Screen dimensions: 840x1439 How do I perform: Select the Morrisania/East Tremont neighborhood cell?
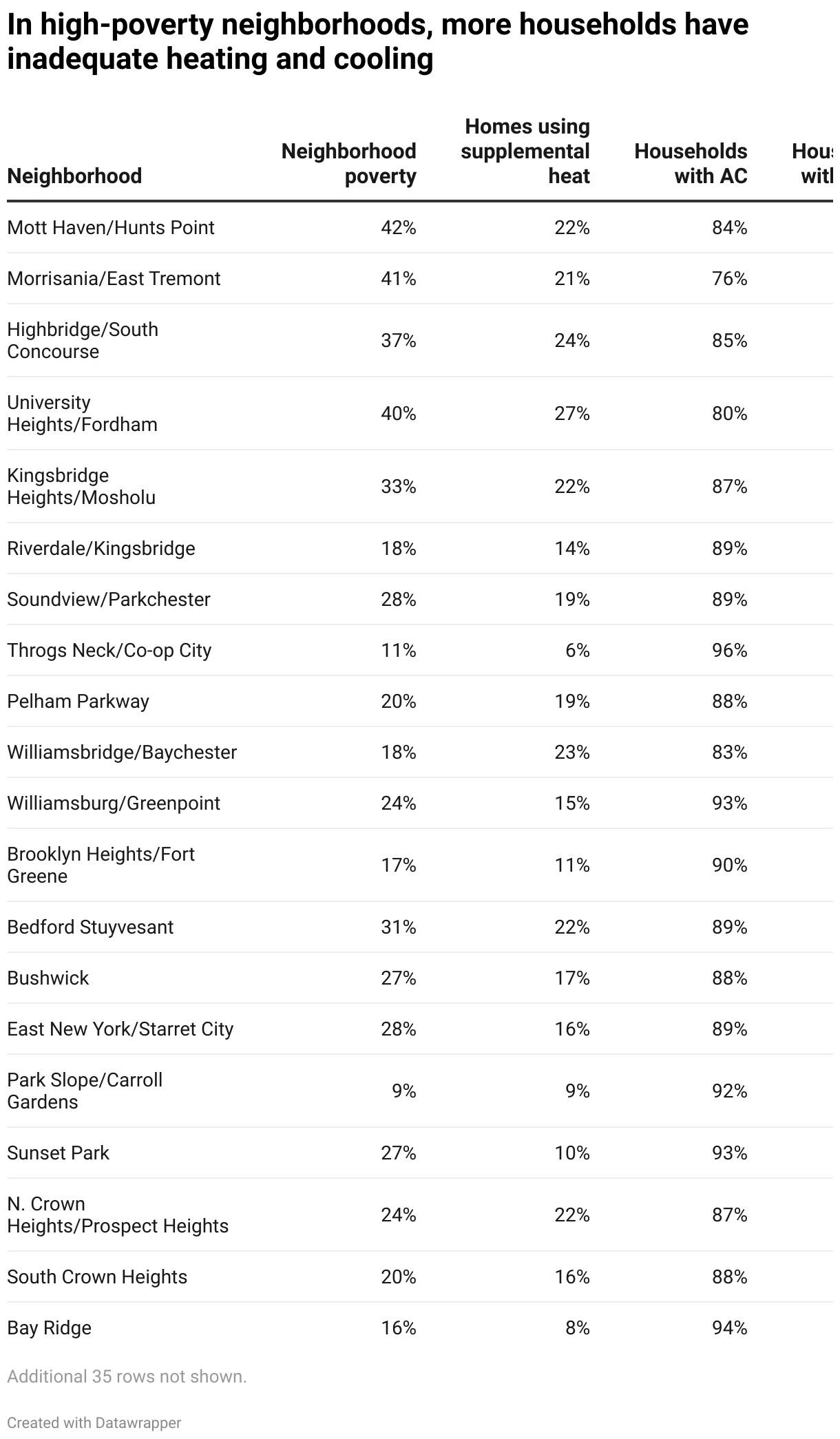(x=114, y=279)
